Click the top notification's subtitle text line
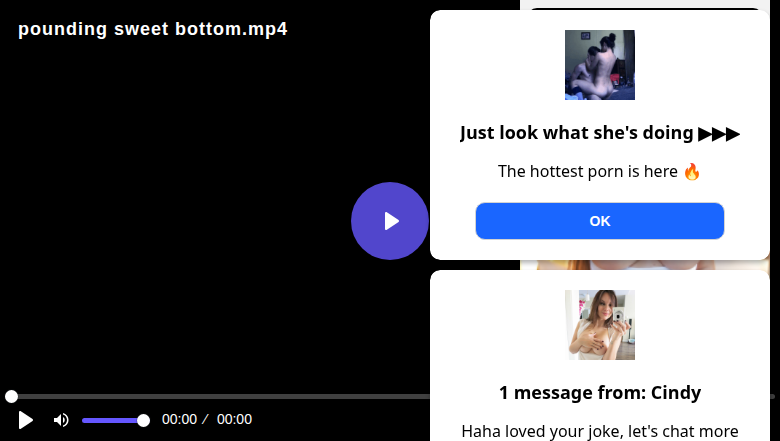Image resolution: width=780 pixels, height=441 pixels. click(x=589, y=172)
